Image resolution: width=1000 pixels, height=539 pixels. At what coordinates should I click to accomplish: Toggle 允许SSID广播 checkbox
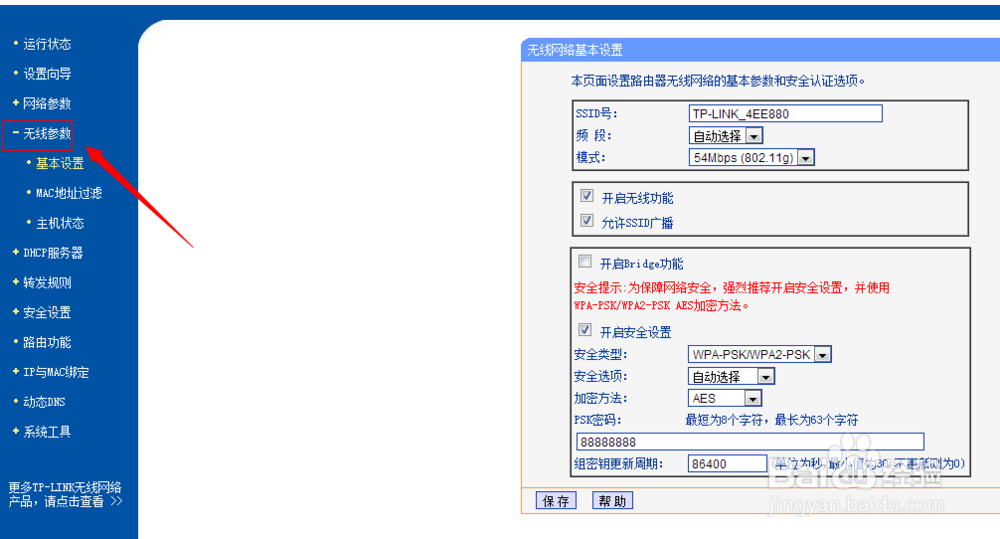click(587, 221)
